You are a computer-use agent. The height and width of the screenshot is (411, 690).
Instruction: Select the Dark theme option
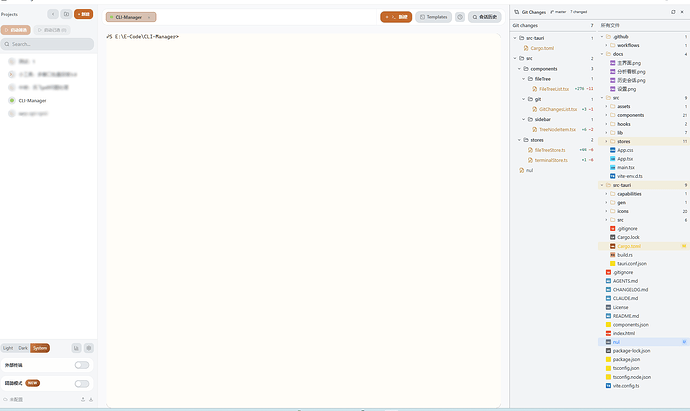(x=23, y=348)
